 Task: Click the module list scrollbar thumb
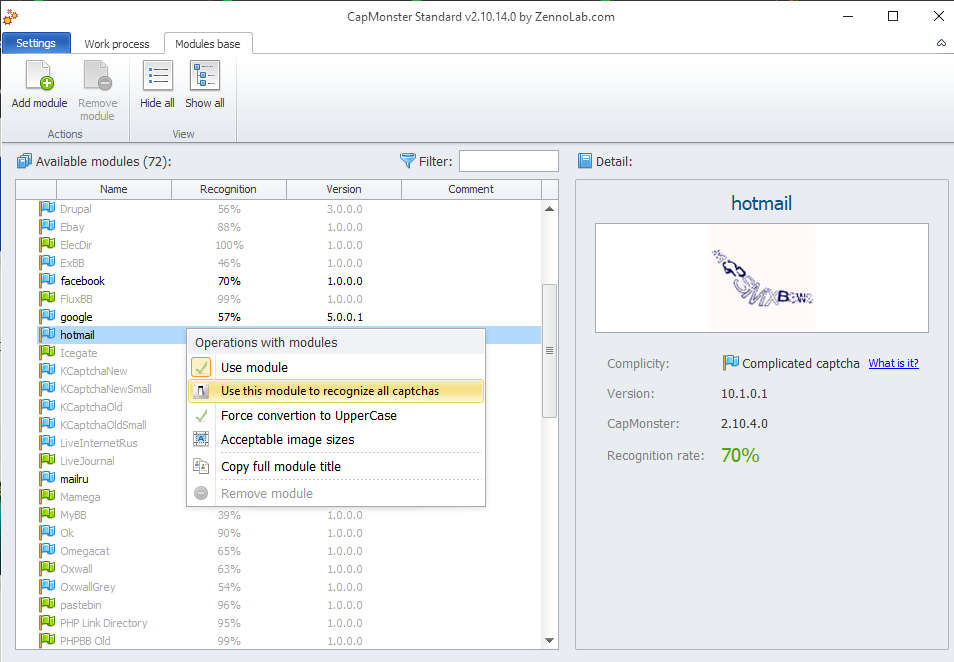click(549, 350)
